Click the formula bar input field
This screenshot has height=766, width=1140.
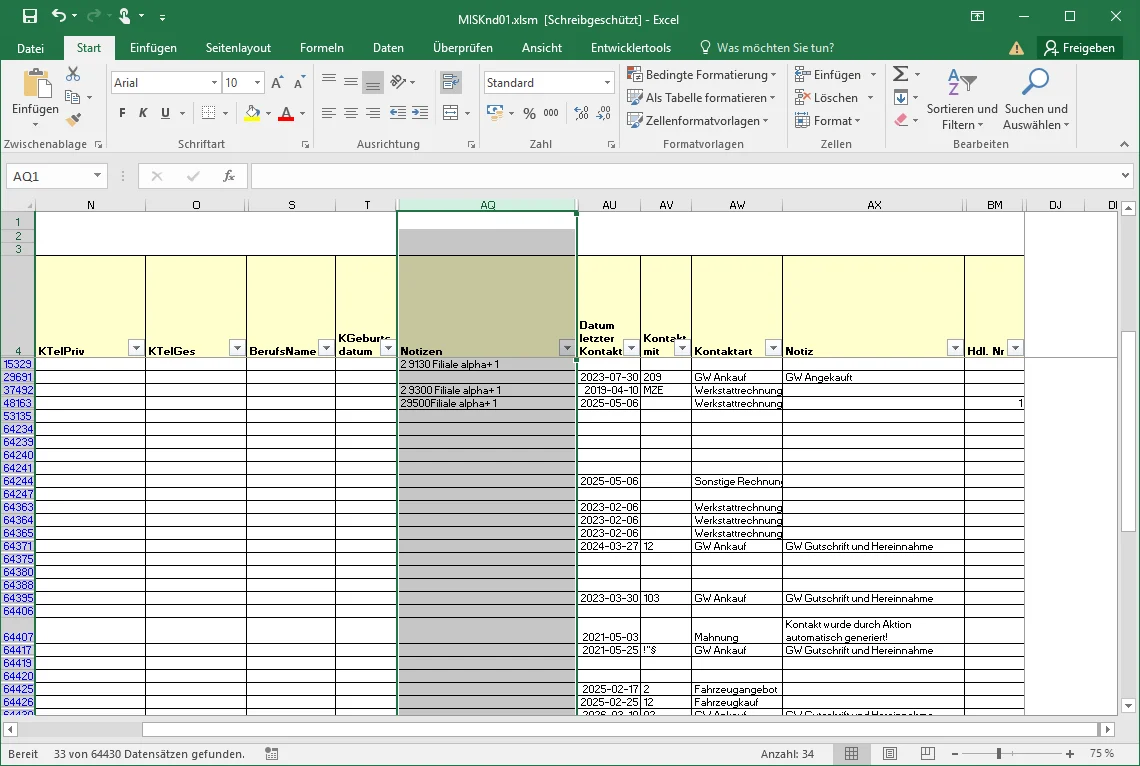click(683, 176)
